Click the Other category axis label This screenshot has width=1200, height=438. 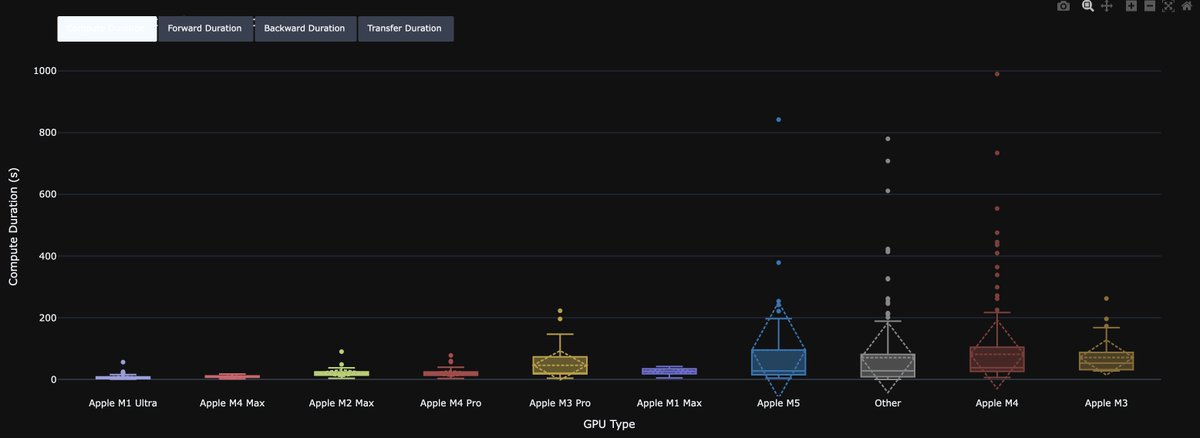click(x=887, y=404)
